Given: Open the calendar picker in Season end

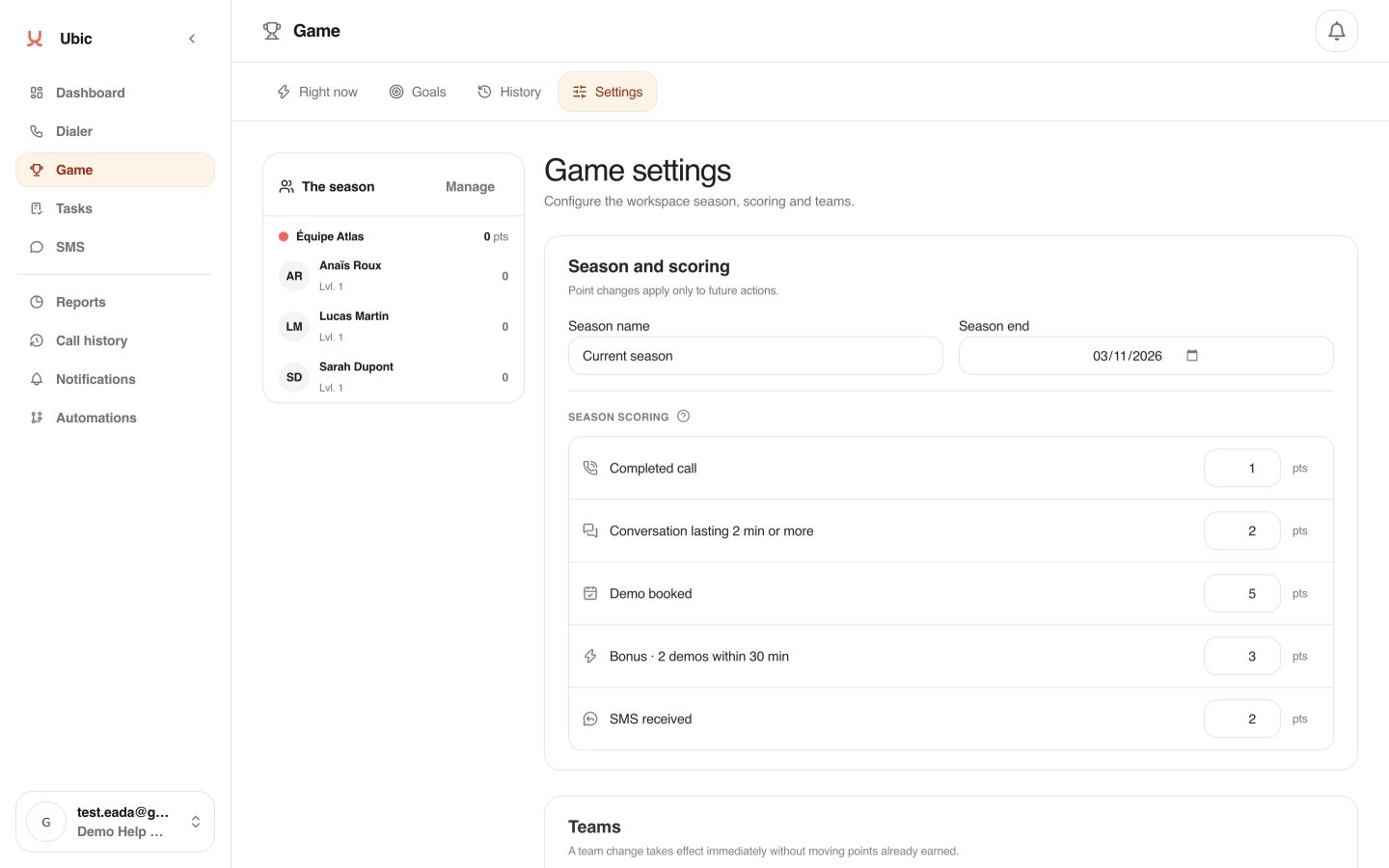Looking at the screenshot, I should (1192, 355).
